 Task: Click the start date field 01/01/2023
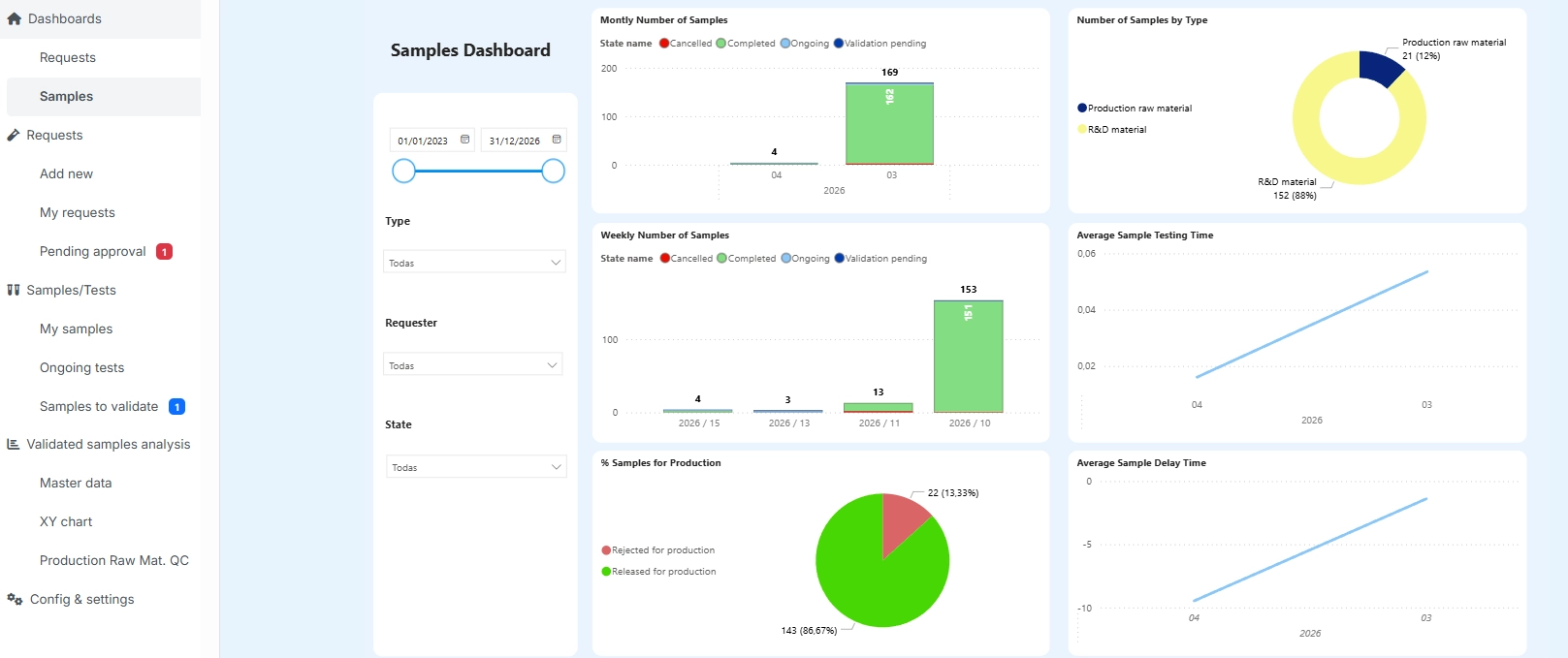pos(432,141)
